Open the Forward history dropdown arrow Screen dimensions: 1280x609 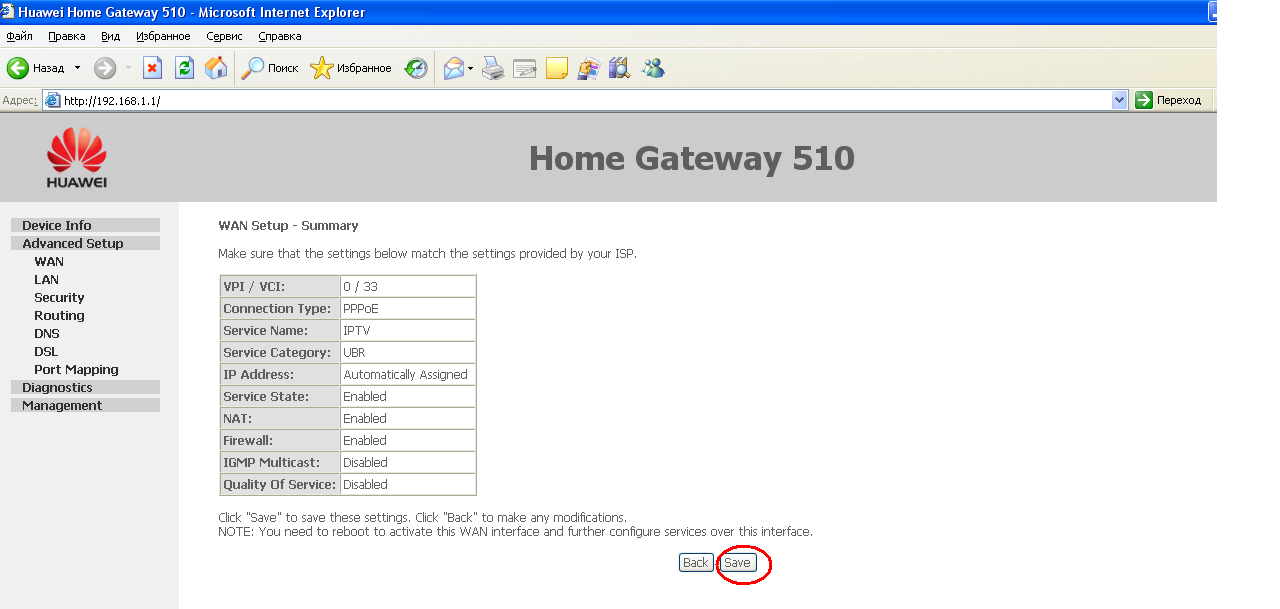click(x=128, y=68)
